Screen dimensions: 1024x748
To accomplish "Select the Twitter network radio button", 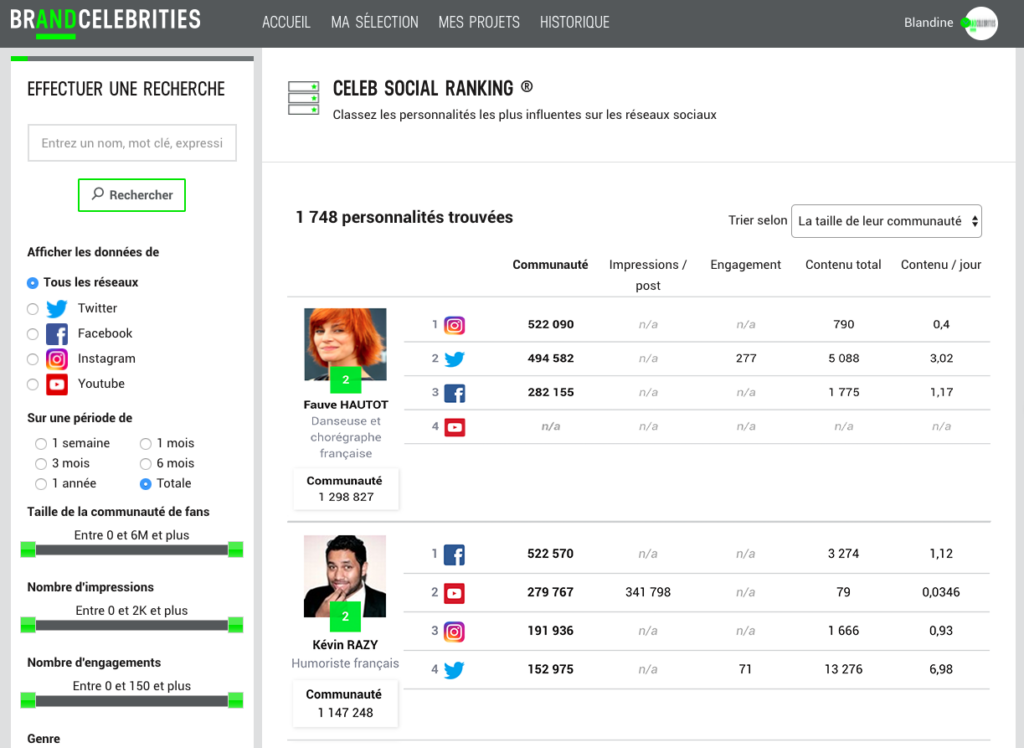I will [33, 309].
